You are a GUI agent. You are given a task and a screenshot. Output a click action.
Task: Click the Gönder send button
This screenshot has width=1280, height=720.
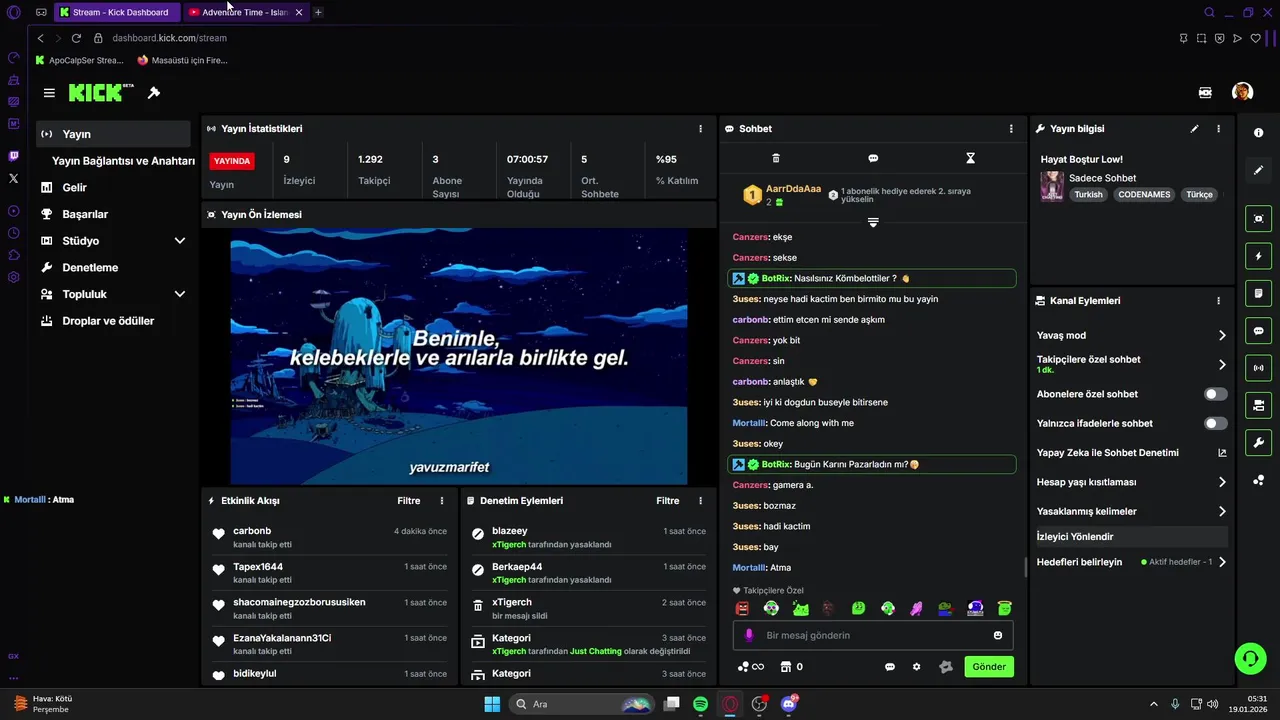point(989,667)
